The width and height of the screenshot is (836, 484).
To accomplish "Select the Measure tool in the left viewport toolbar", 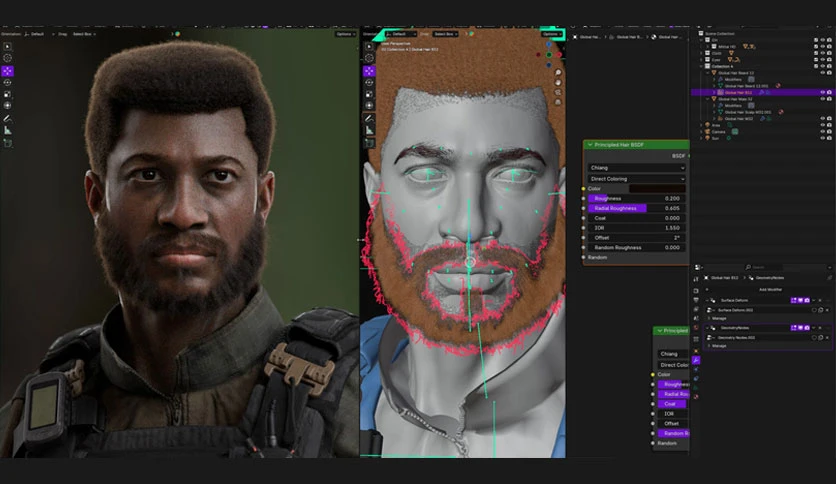I will [7, 130].
